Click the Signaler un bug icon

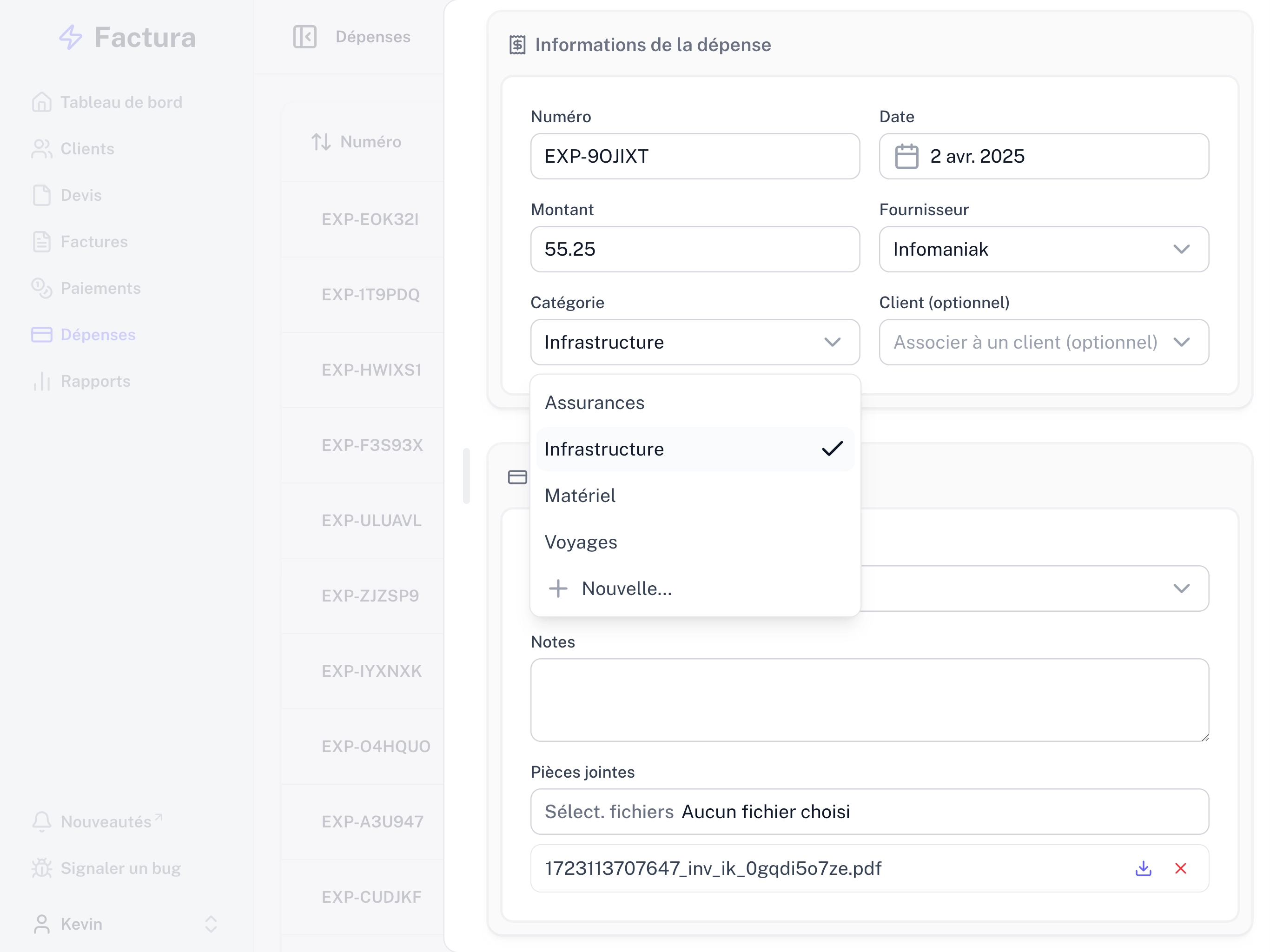[x=42, y=868]
